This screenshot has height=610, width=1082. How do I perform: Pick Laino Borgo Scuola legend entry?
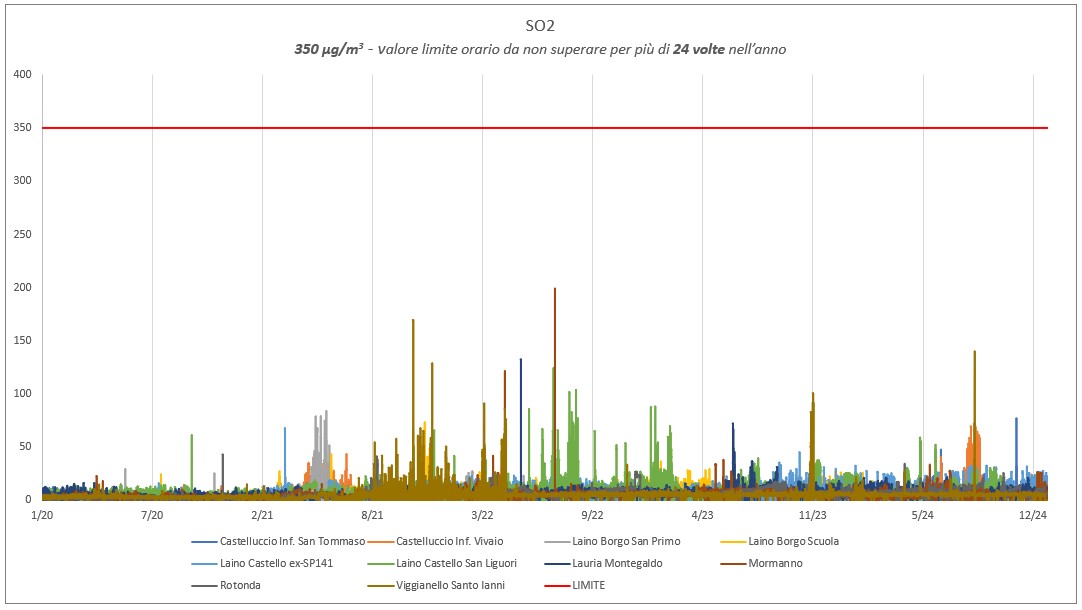point(793,541)
